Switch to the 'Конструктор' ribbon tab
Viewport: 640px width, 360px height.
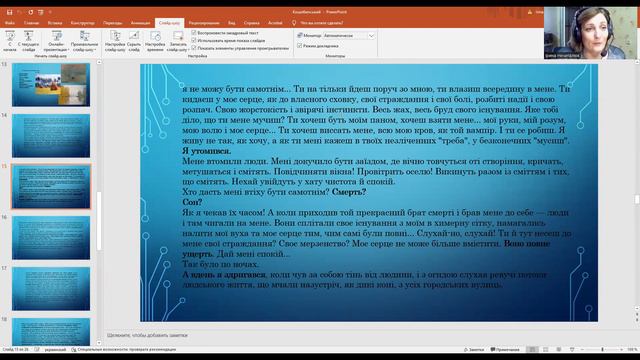point(82,23)
